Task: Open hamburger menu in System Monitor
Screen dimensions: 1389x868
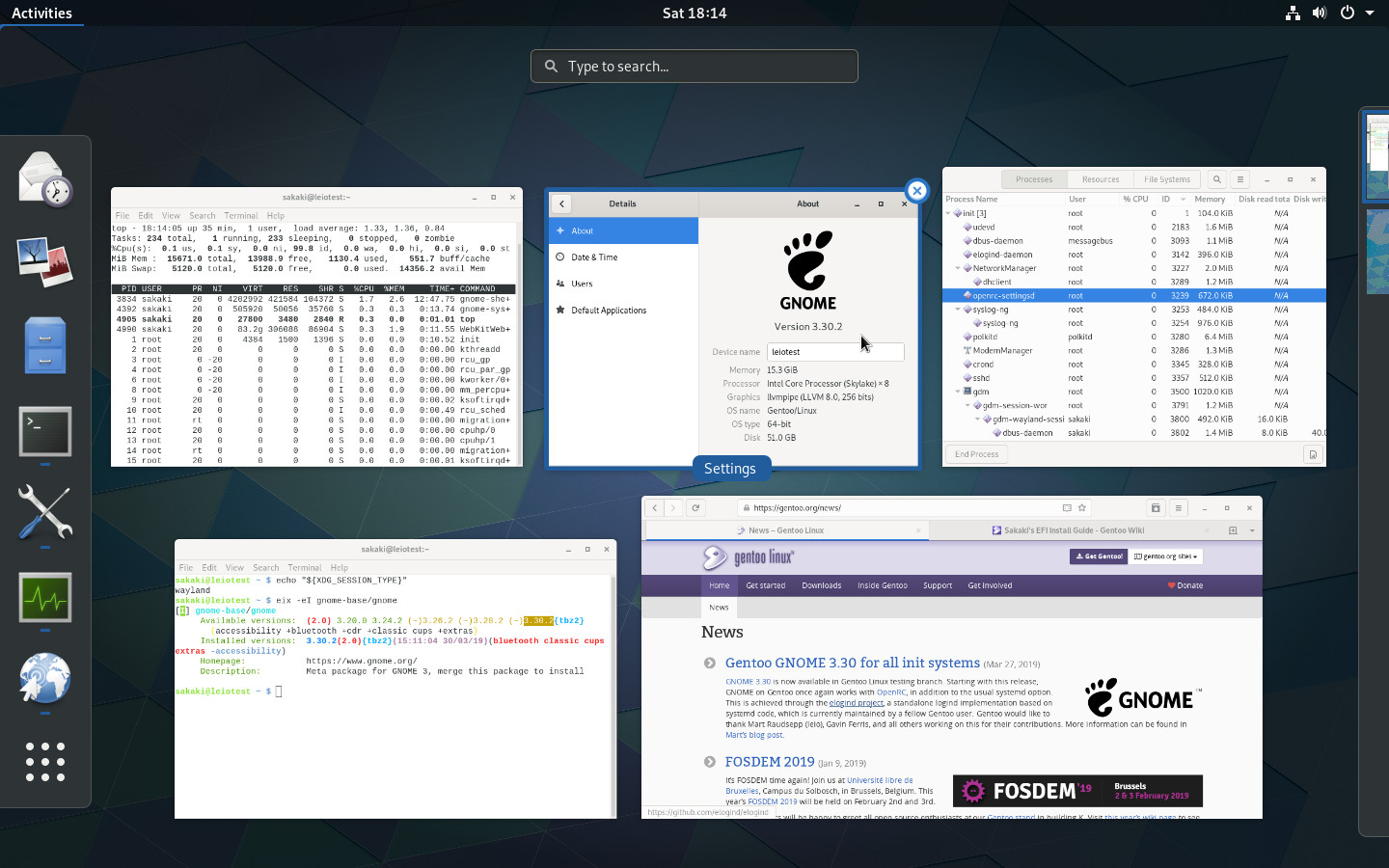Action: [1240, 179]
